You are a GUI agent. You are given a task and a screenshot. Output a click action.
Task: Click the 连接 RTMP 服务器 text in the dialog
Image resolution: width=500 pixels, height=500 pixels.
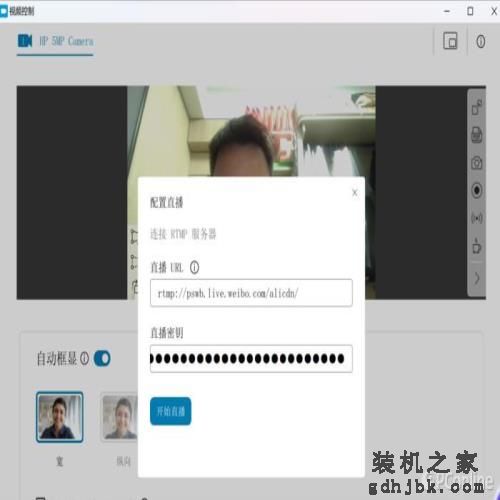point(183,234)
